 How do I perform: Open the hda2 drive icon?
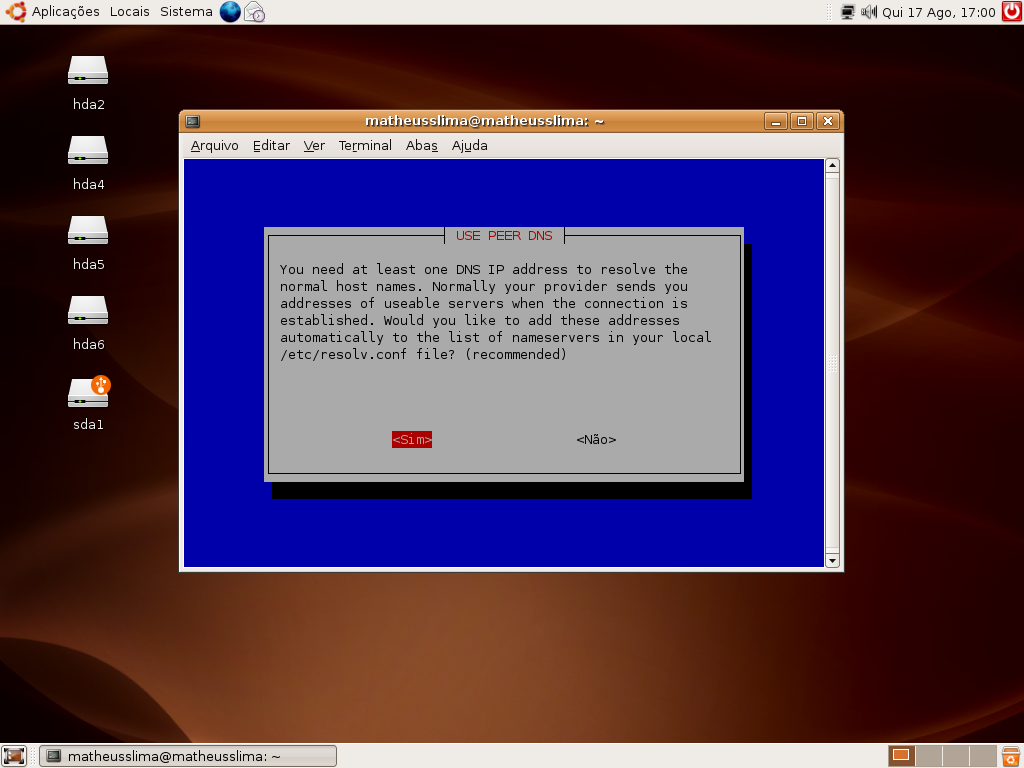88,71
